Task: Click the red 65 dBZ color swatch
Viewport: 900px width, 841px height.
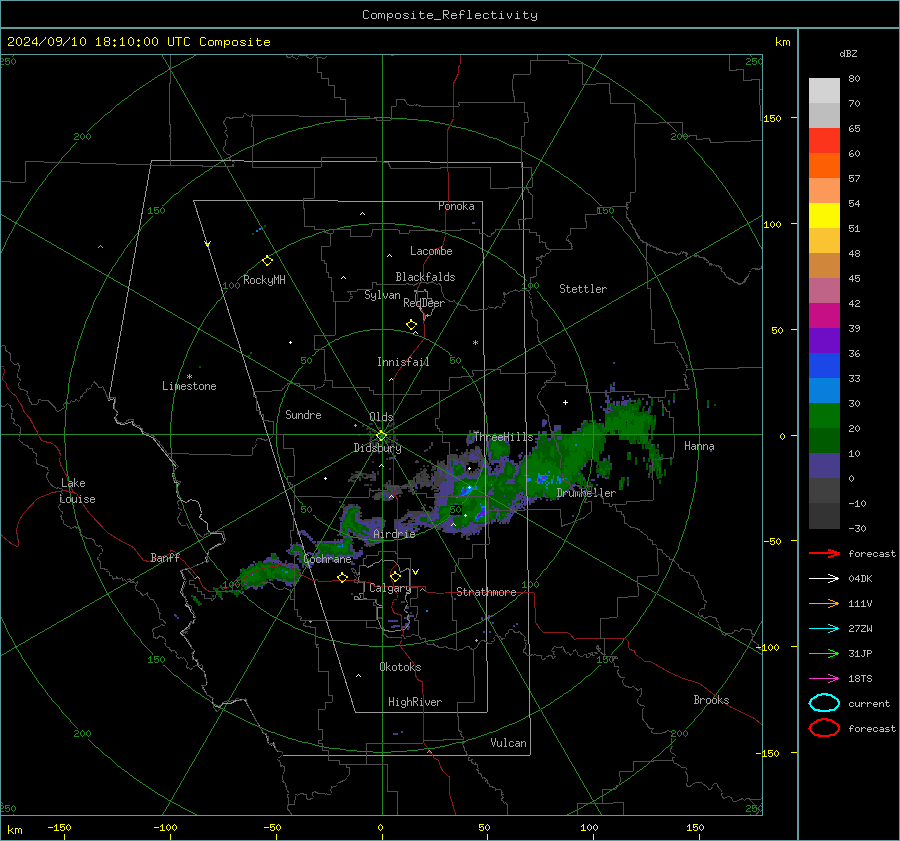Action: pos(824,140)
